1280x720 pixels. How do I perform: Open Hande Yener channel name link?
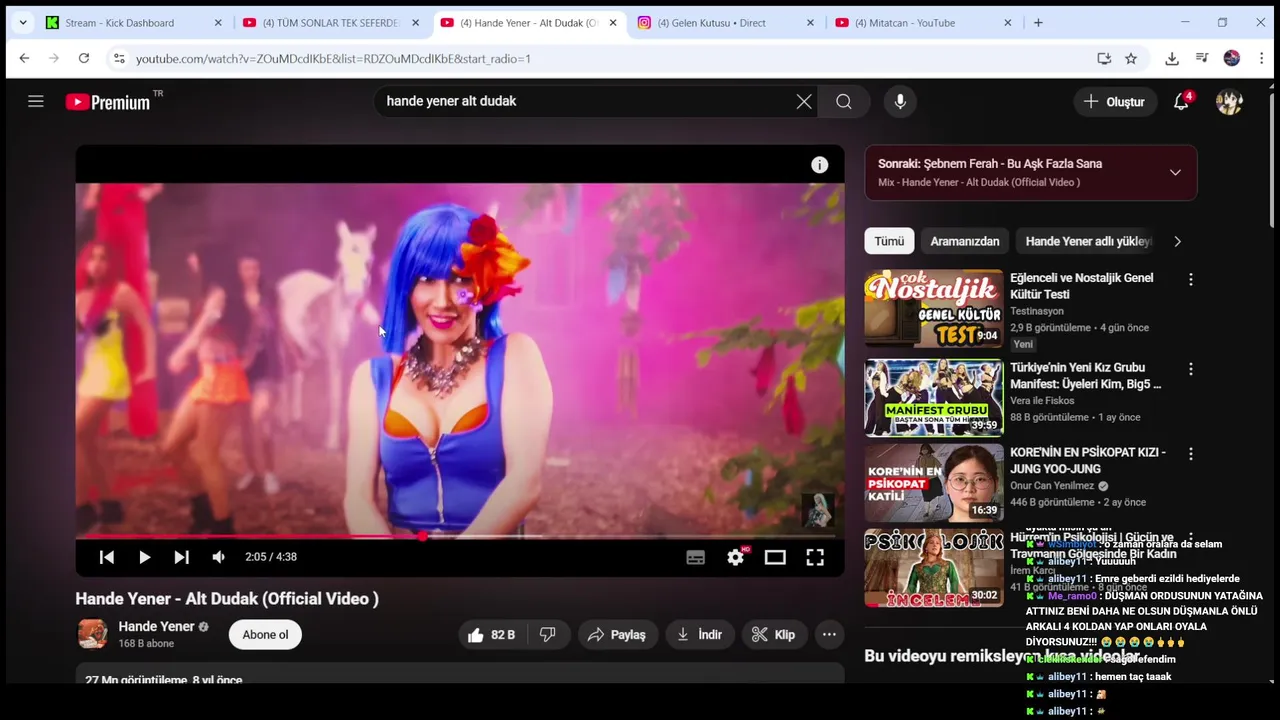pyautogui.click(x=156, y=626)
